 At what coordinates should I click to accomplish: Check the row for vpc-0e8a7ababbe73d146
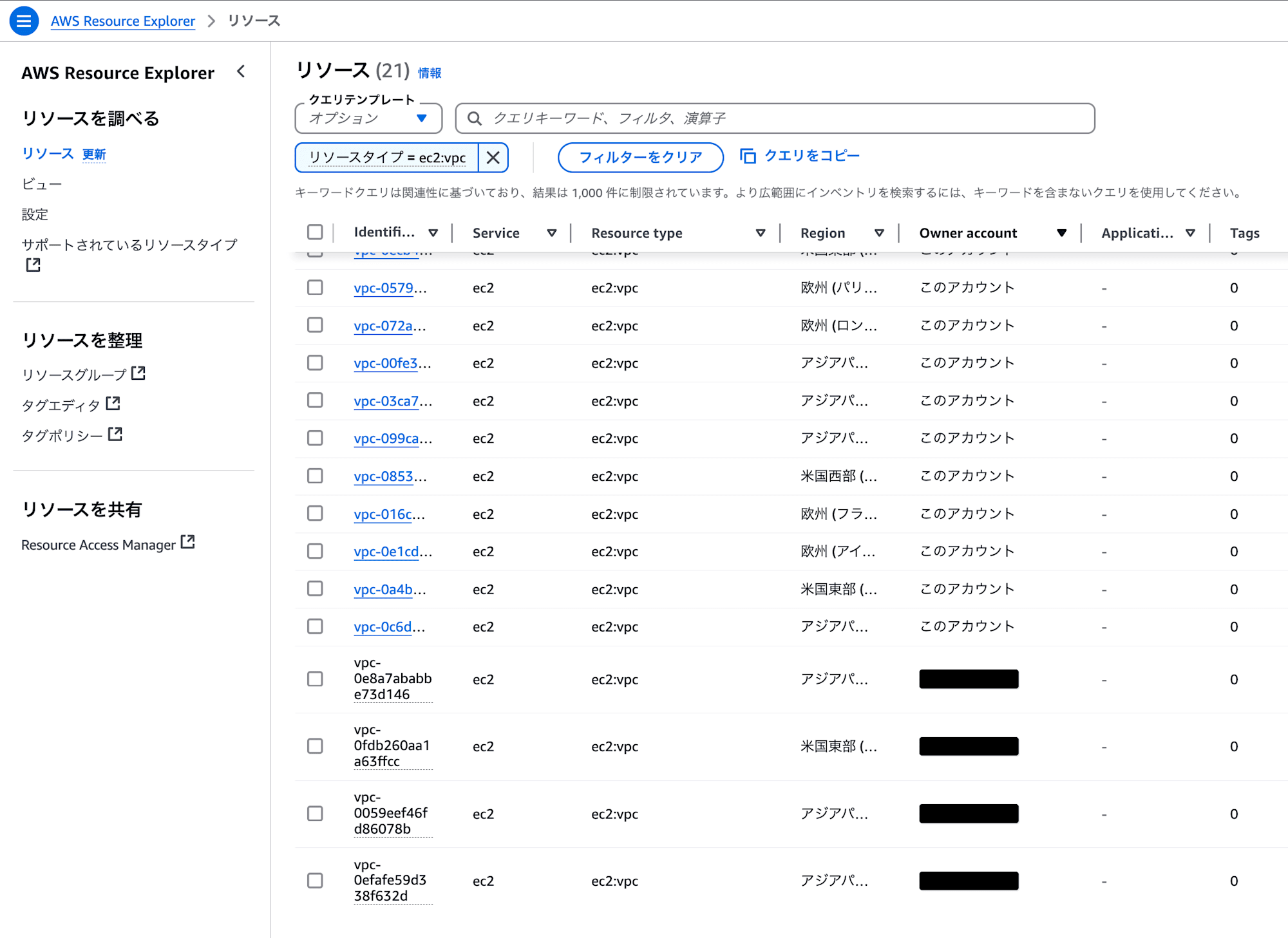click(315, 679)
